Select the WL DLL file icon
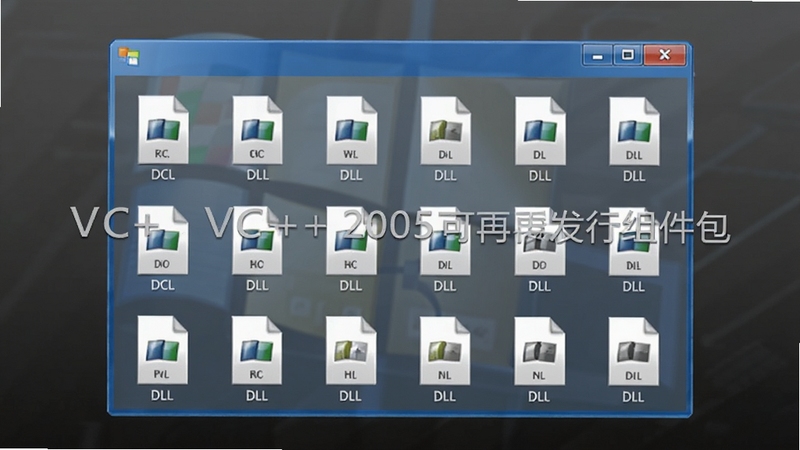The image size is (800, 450). tap(352, 130)
